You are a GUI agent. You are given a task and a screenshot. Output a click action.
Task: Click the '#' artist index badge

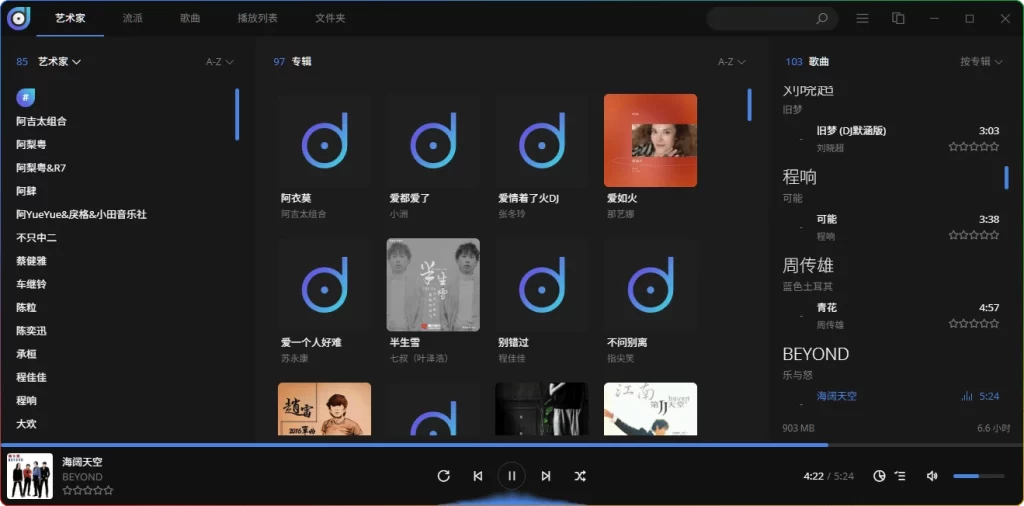coord(25,98)
